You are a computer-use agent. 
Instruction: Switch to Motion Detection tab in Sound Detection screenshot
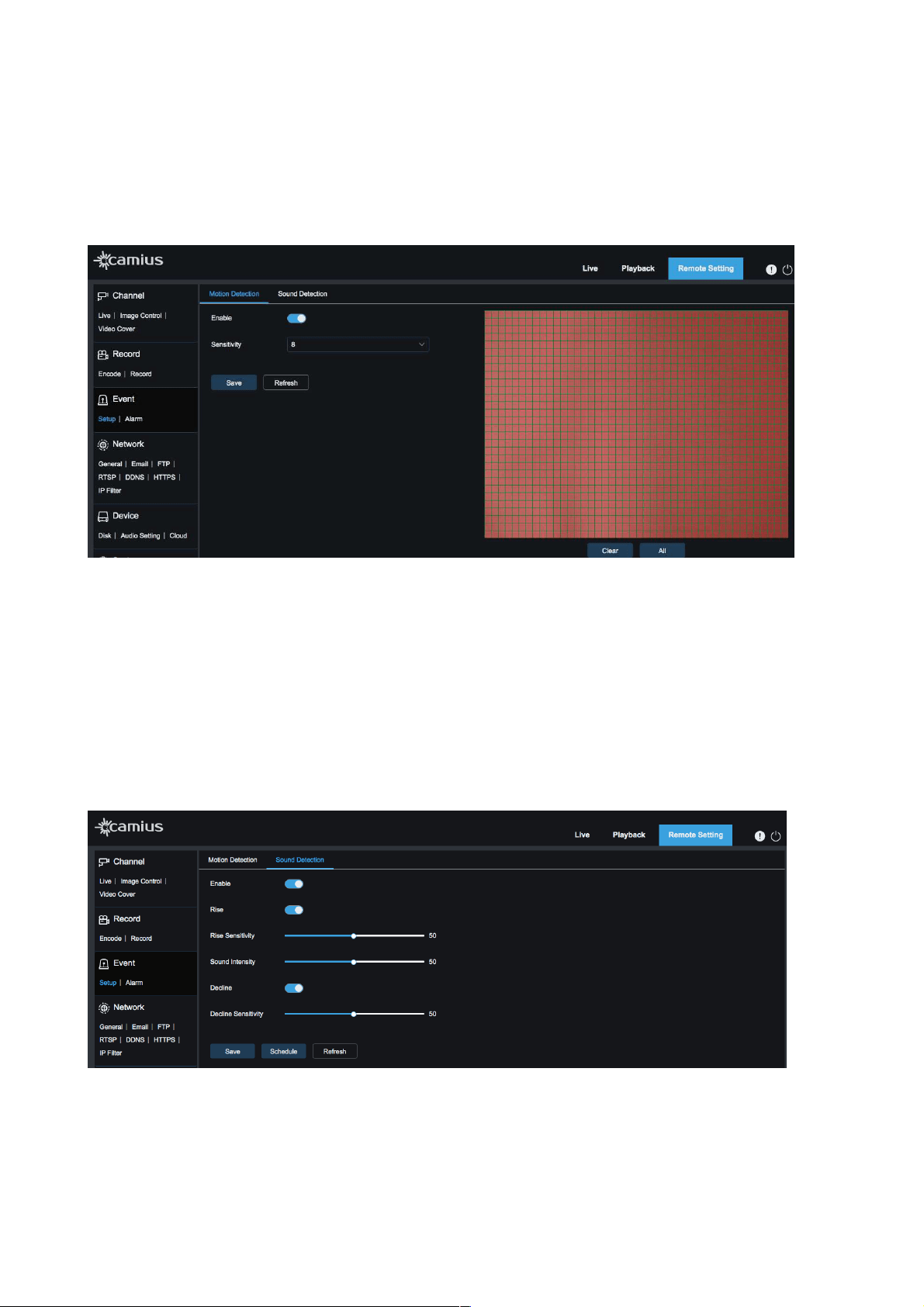[233, 860]
